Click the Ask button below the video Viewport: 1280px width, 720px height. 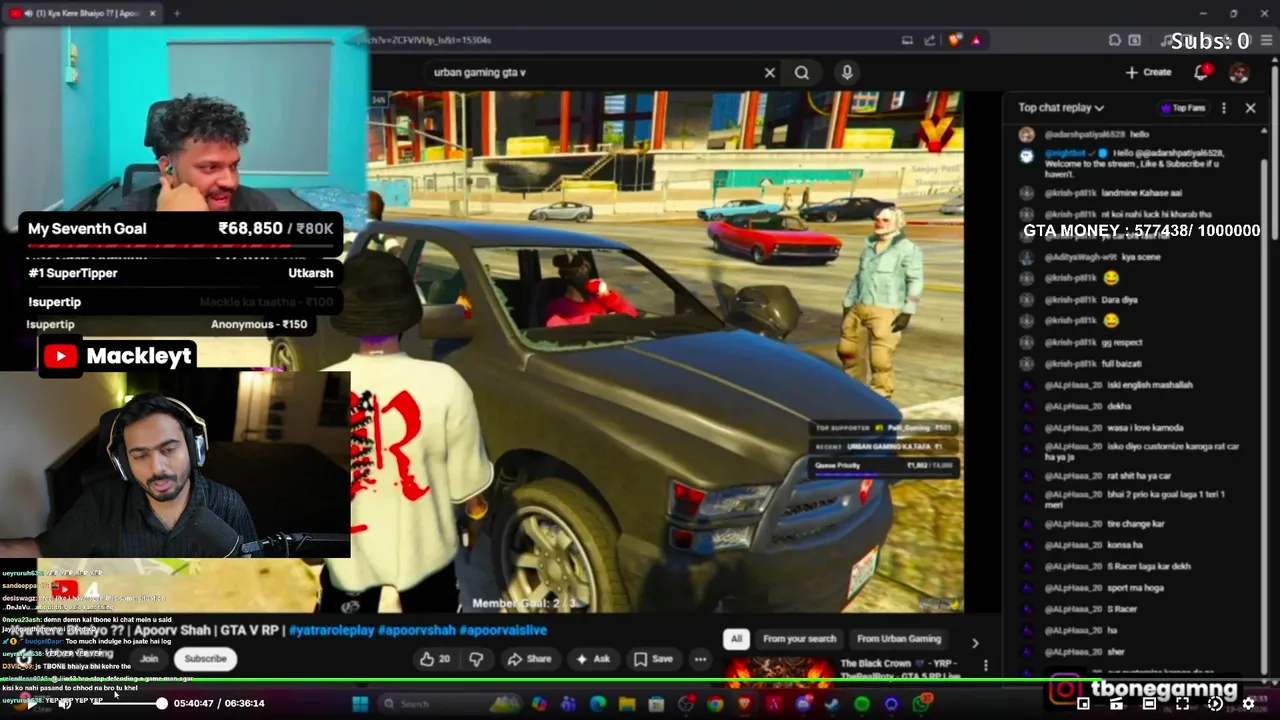(x=594, y=659)
